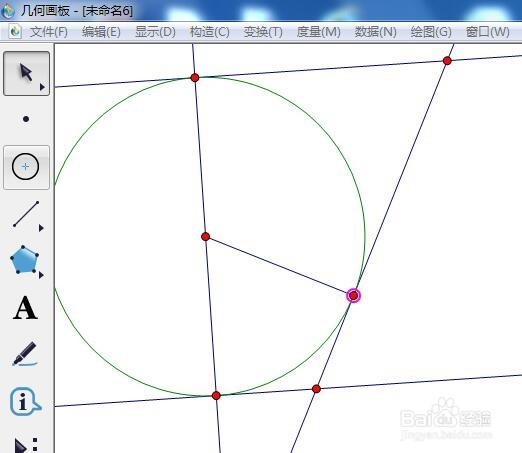
Task: Open the Information tool
Action: 25,401
